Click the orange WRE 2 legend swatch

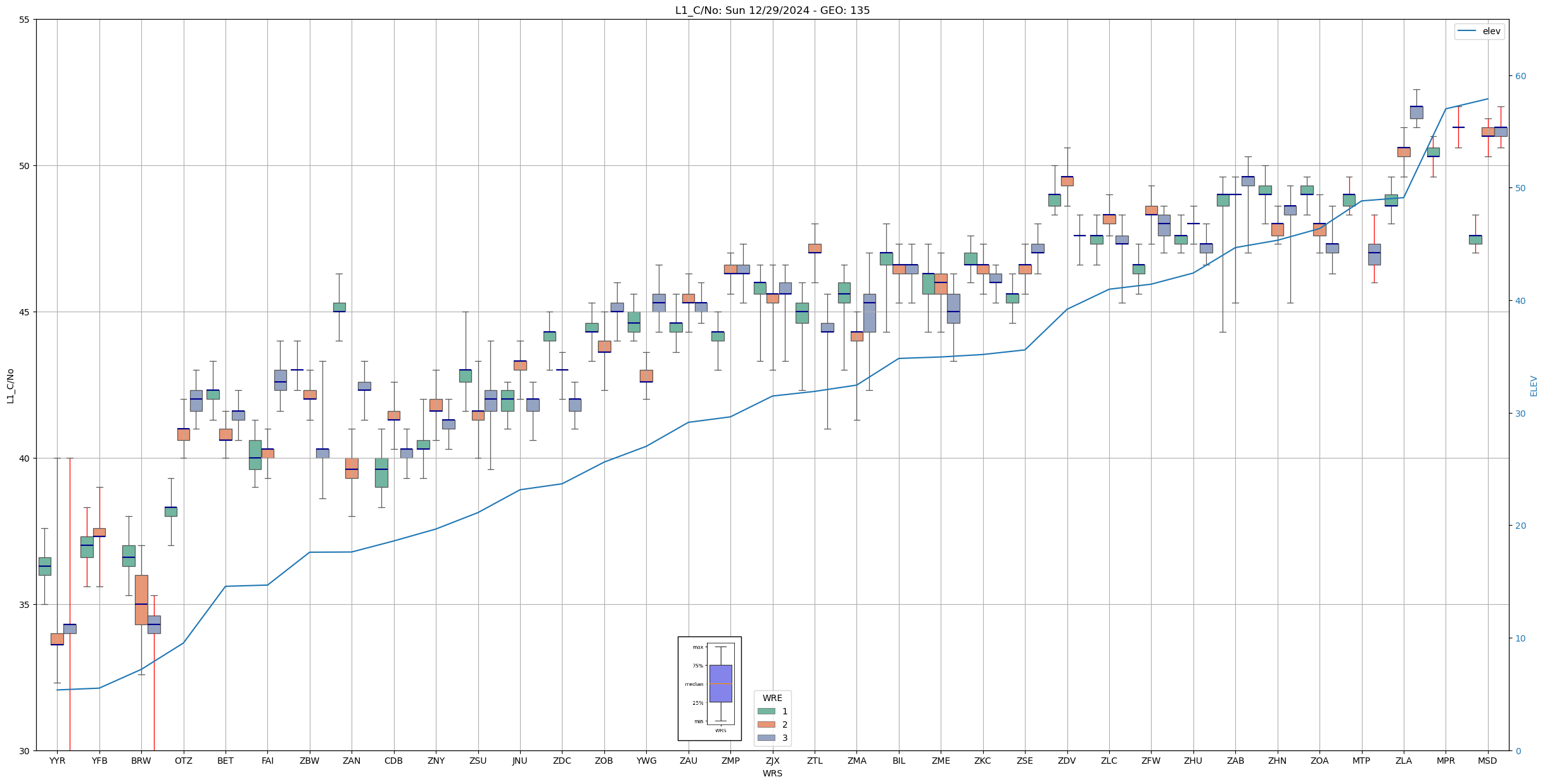pos(766,724)
